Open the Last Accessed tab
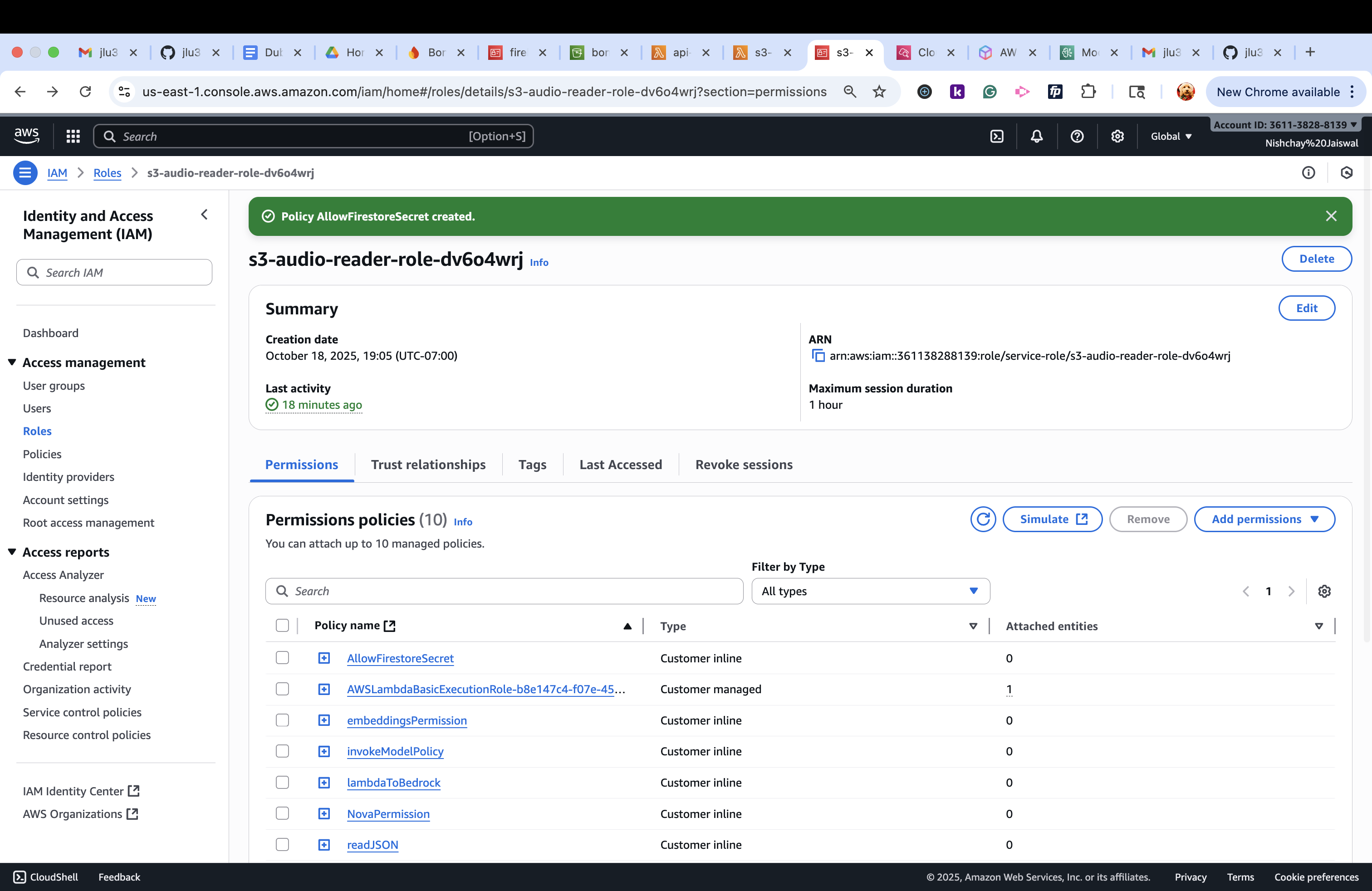1372x891 pixels. [x=620, y=465]
